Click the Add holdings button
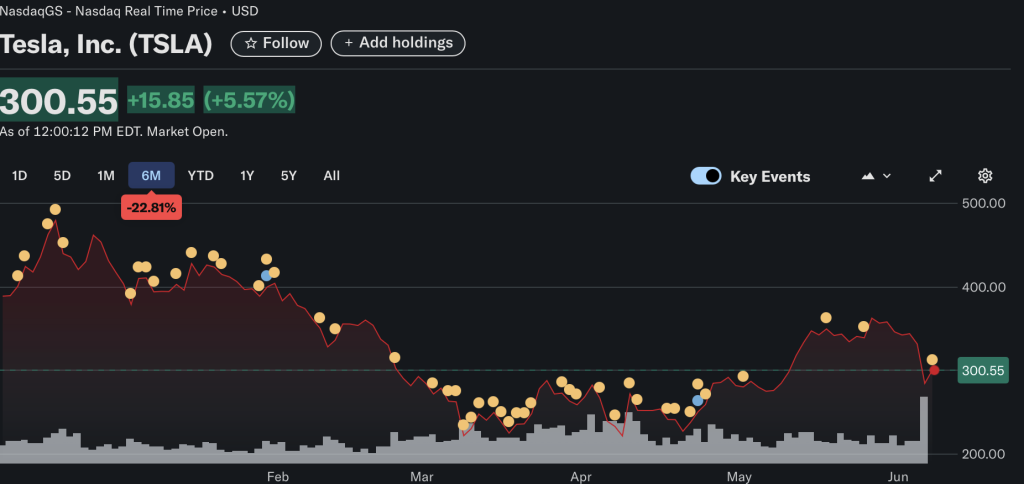The image size is (1024, 484). [398, 43]
